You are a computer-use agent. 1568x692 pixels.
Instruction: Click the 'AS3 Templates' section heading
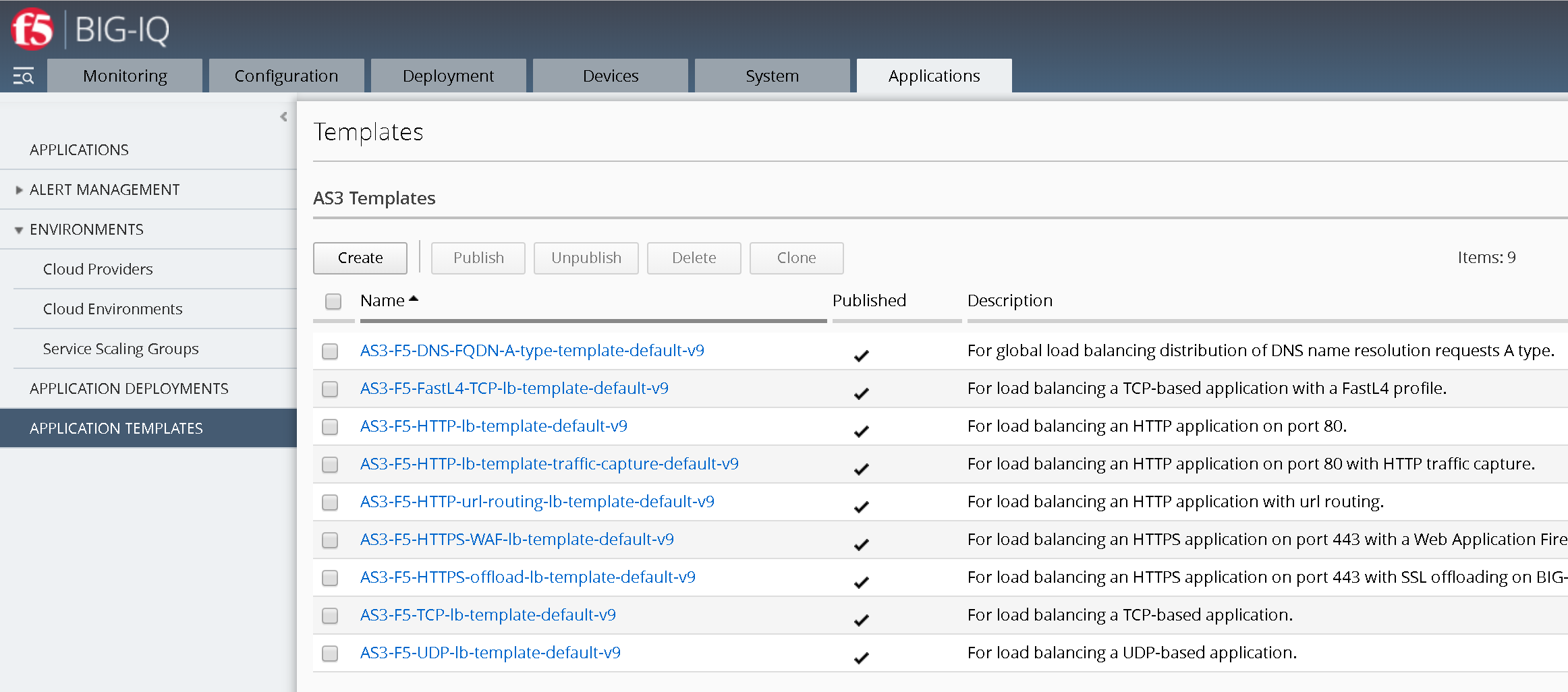374,198
